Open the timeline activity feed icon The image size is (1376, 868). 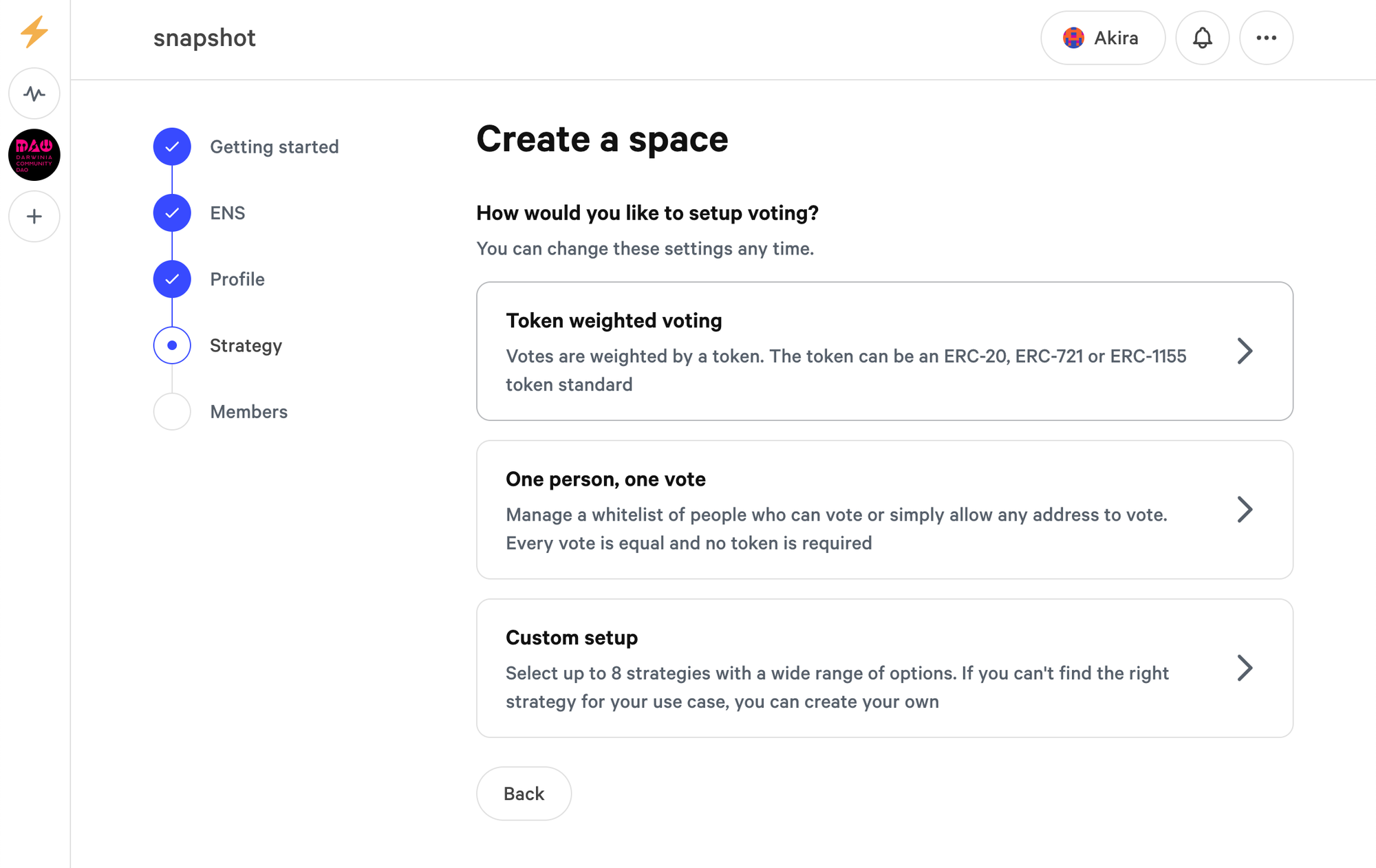(34, 93)
